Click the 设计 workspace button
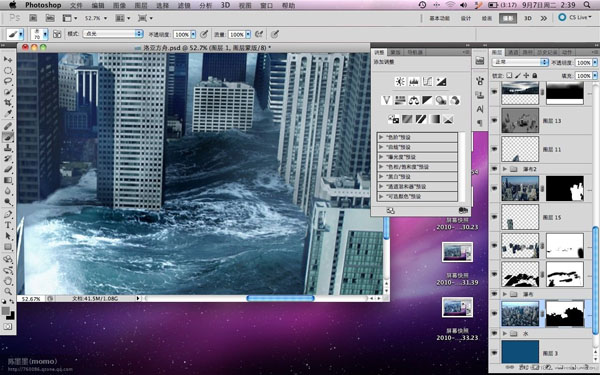The width and height of the screenshot is (600, 375). [465, 18]
